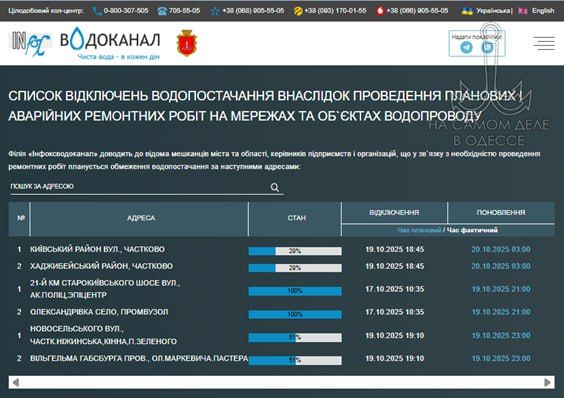
Task: Select row '21-Й КМ СТАРОКИЇВСЬКОГО ШОСЕ ВУЛ.'
Action: click(105, 289)
